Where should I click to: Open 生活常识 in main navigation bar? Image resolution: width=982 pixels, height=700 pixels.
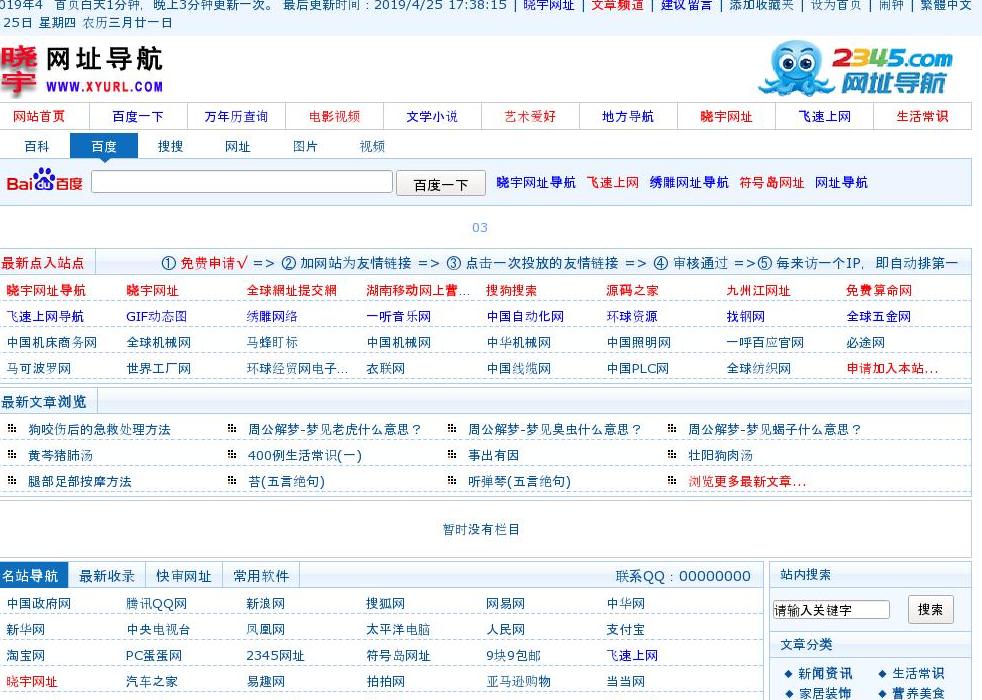click(922, 116)
